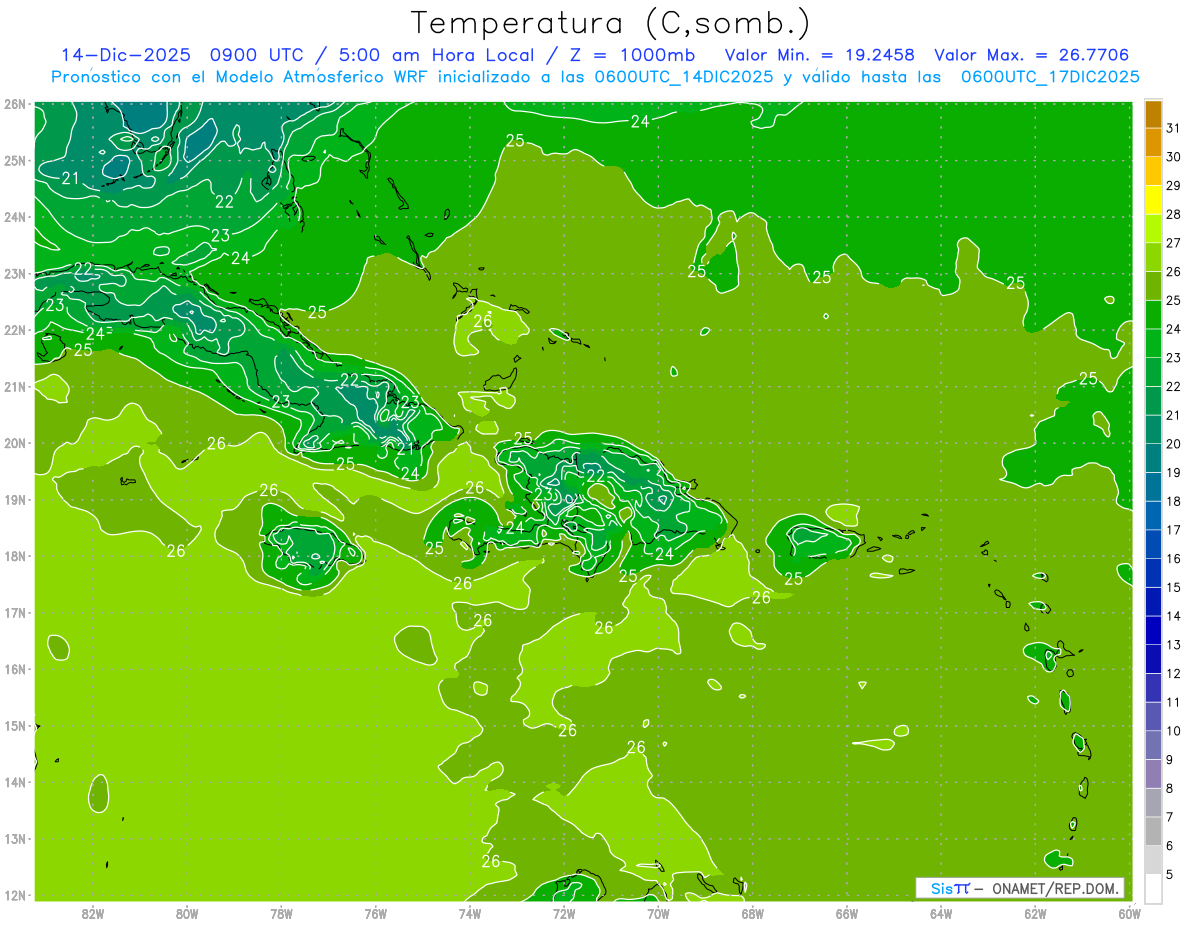The height and width of the screenshot is (927, 1200).
Task: Click the '22N' latitude axis label
Action: click(14, 330)
